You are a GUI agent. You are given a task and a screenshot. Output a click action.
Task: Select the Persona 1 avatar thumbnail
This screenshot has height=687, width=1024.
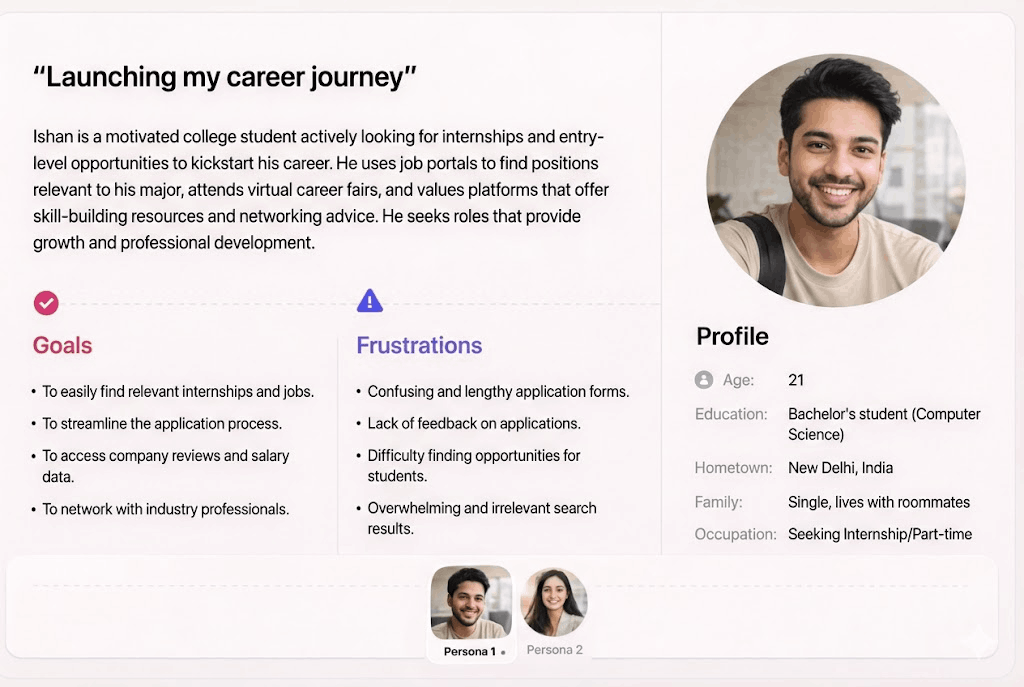click(x=470, y=603)
